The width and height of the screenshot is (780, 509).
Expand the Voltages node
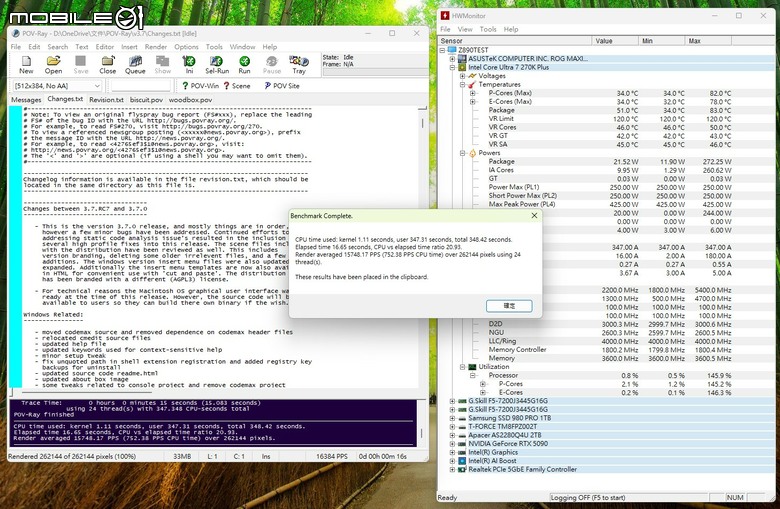click(x=462, y=76)
